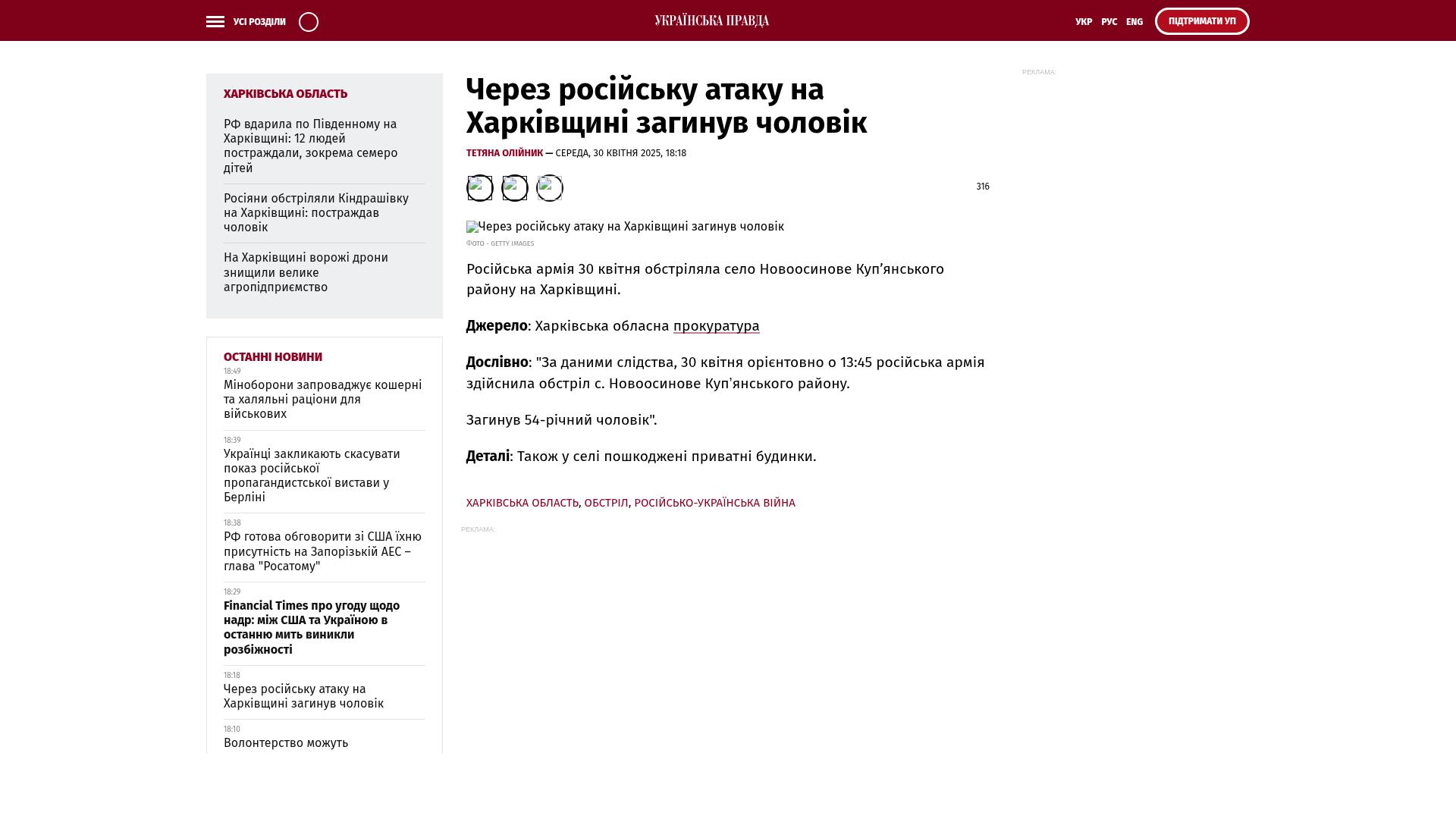The image size is (1456, 819).
Task: Follow the прокуратура source link
Action: coord(716,326)
